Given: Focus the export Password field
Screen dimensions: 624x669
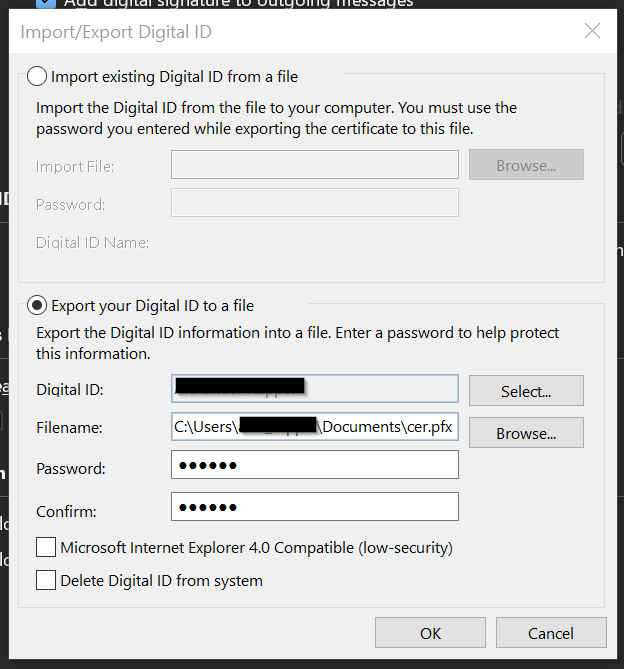Looking at the screenshot, I should point(315,465).
